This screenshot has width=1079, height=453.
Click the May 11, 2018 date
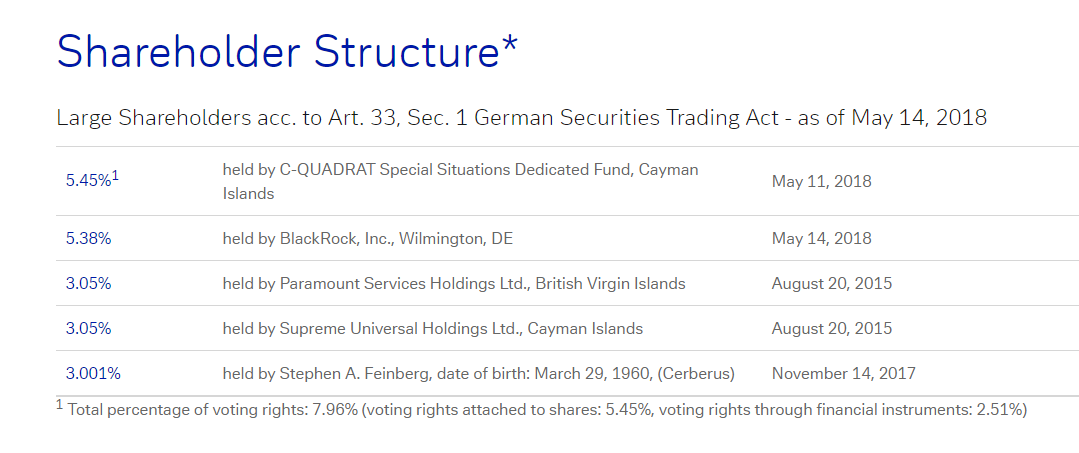[821, 182]
